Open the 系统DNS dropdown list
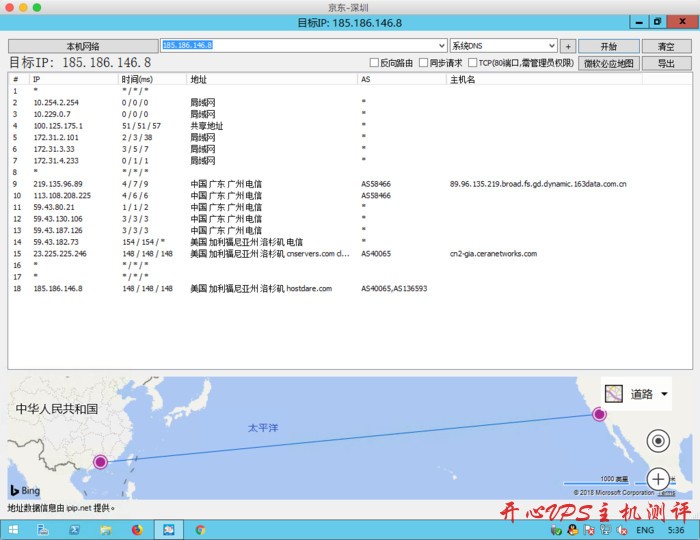The height and width of the screenshot is (540, 700). coord(551,46)
